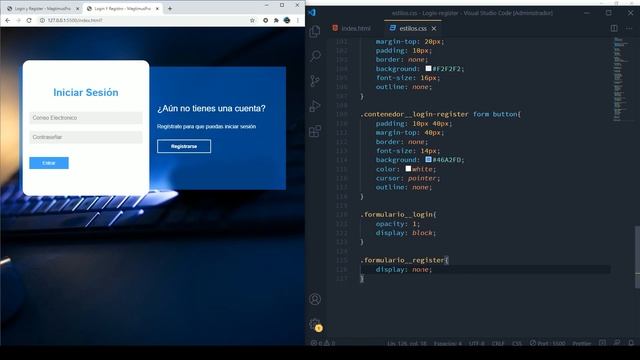Screen dimensions: 640x360
Task: Switch to the first Chrome tab Login y Register
Action: [42, 8]
